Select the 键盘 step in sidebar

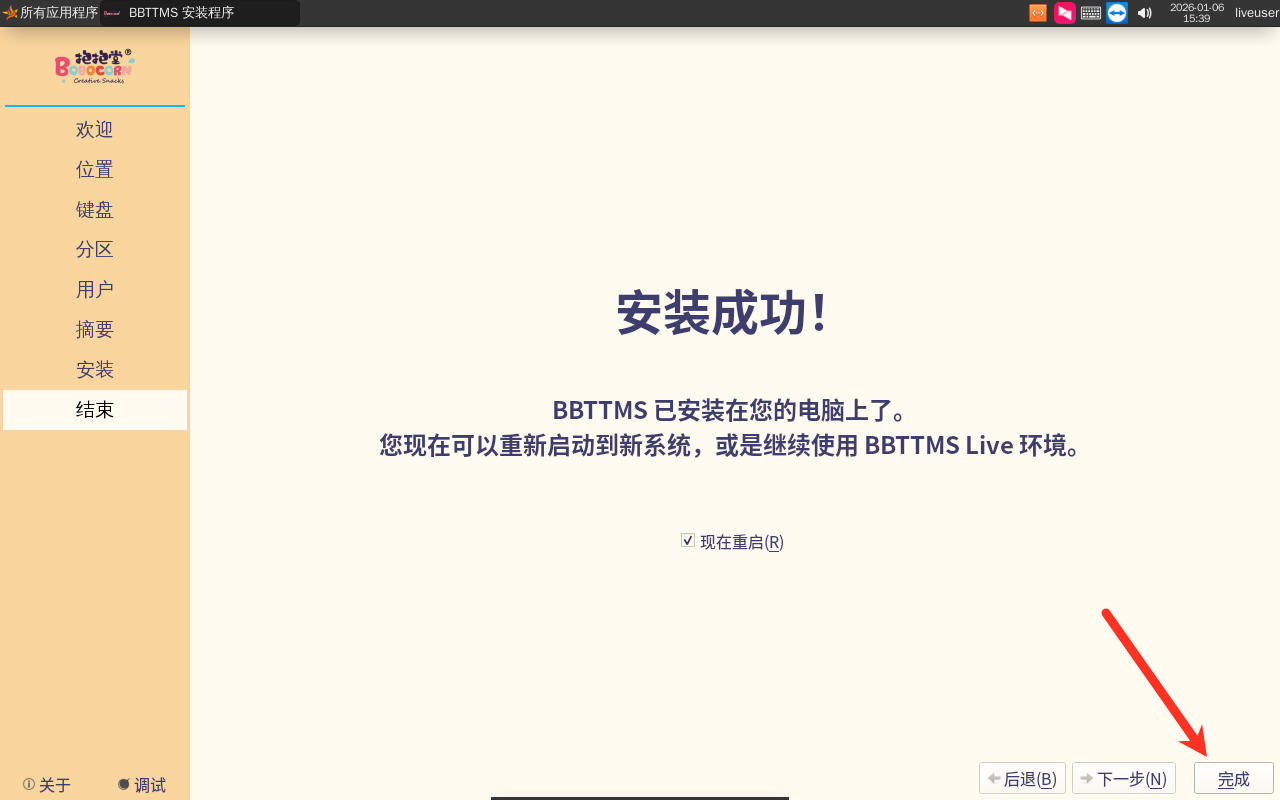[x=95, y=210]
